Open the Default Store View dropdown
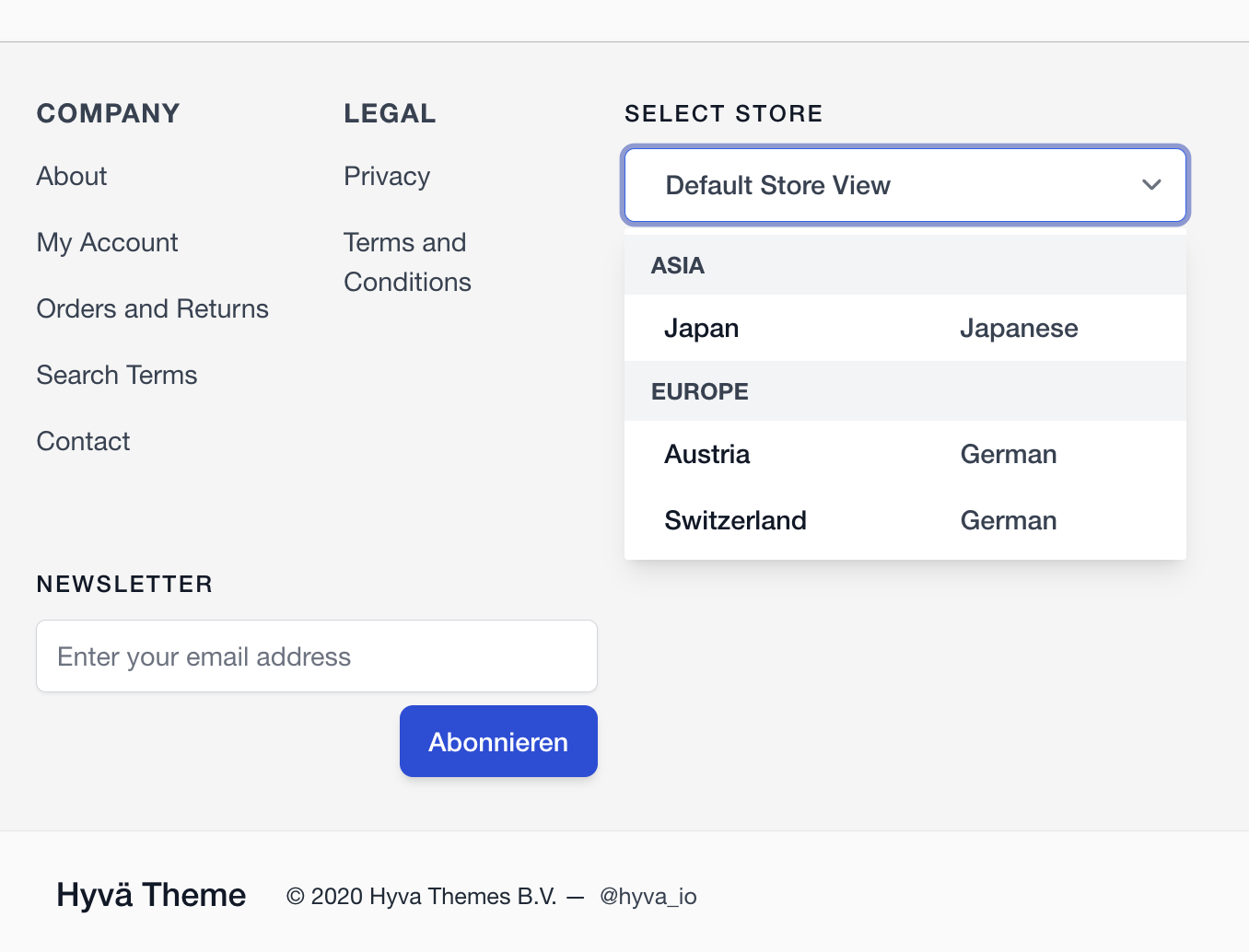The image size is (1249, 952). pos(905,185)
